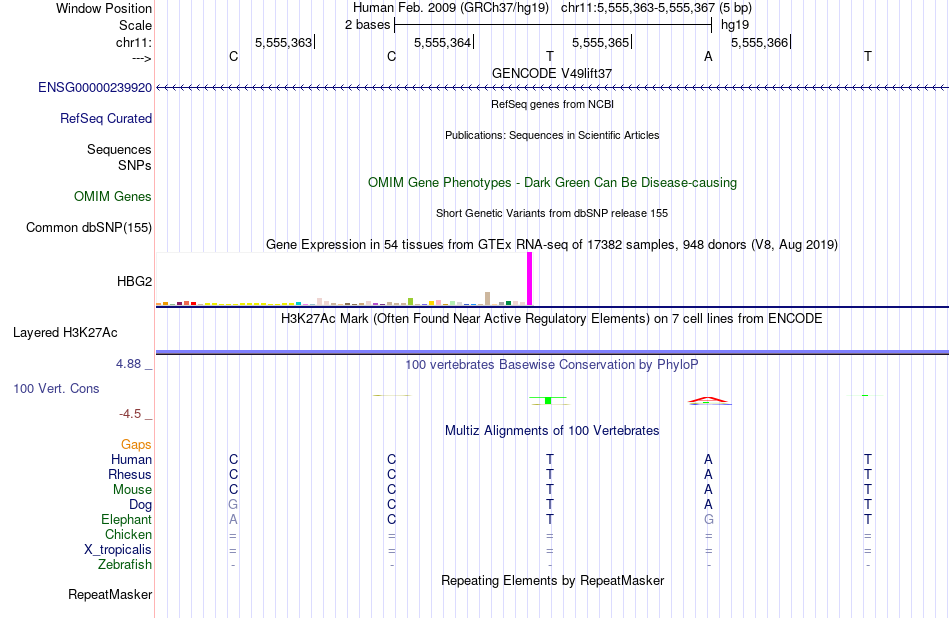Click the Scale label
The image size is (950, 618).
(x=135, y=25)
